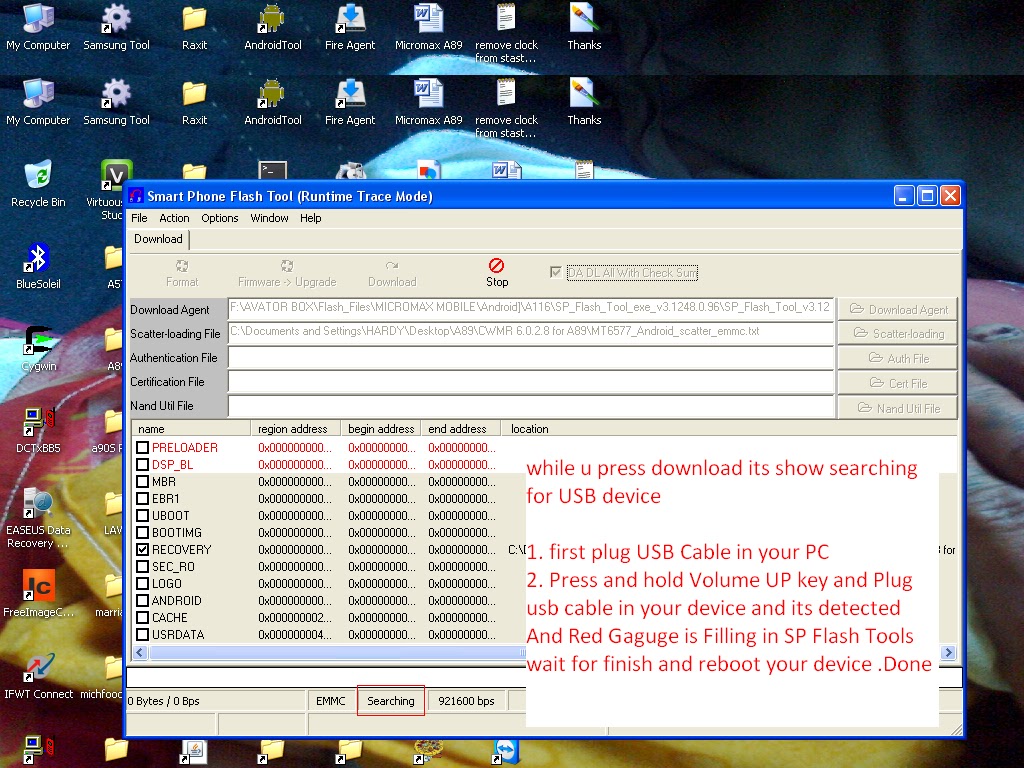The height and width of the screenshot is (768, 1024).
Task: Open the Window menu
Action: point(269,218)
